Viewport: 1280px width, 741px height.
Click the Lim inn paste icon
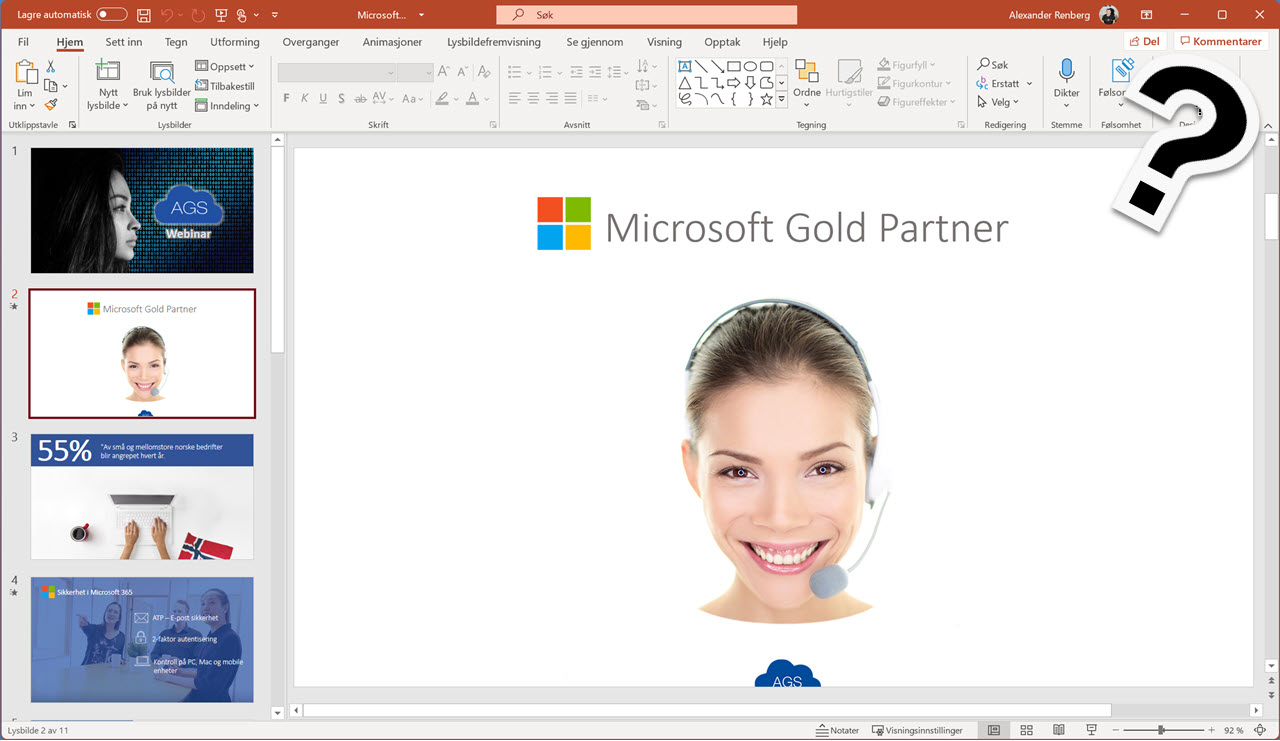pyautogui.click(x=25, y=73)
